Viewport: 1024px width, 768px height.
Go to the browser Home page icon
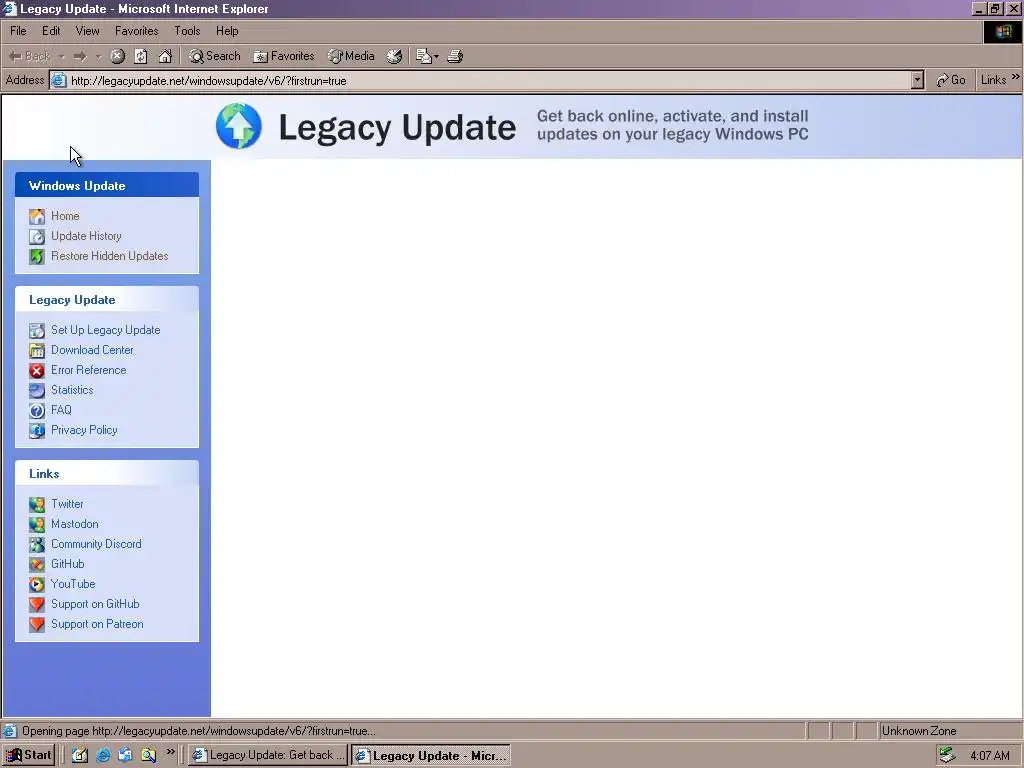[165, 56]
